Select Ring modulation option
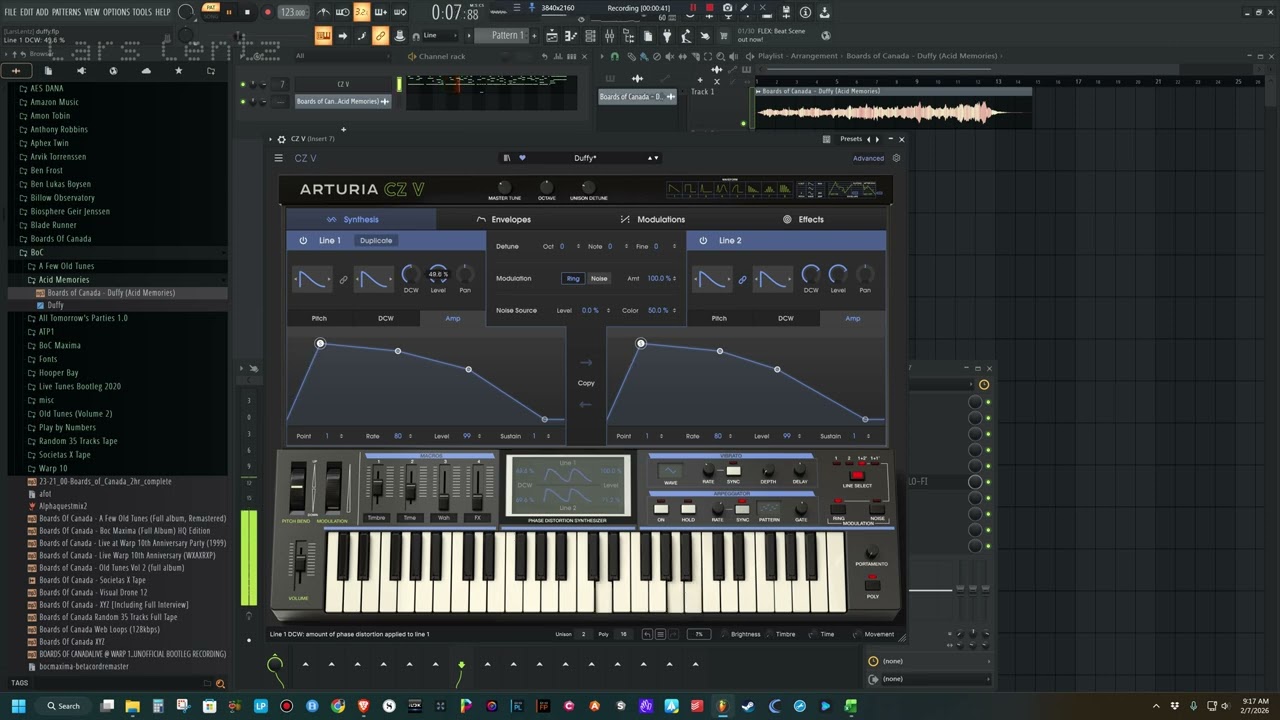 pos(573,279)
